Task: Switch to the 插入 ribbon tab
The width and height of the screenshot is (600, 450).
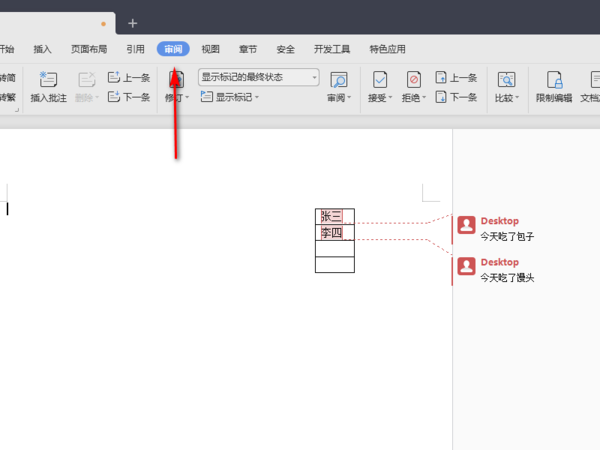Action: coord(42,49)
